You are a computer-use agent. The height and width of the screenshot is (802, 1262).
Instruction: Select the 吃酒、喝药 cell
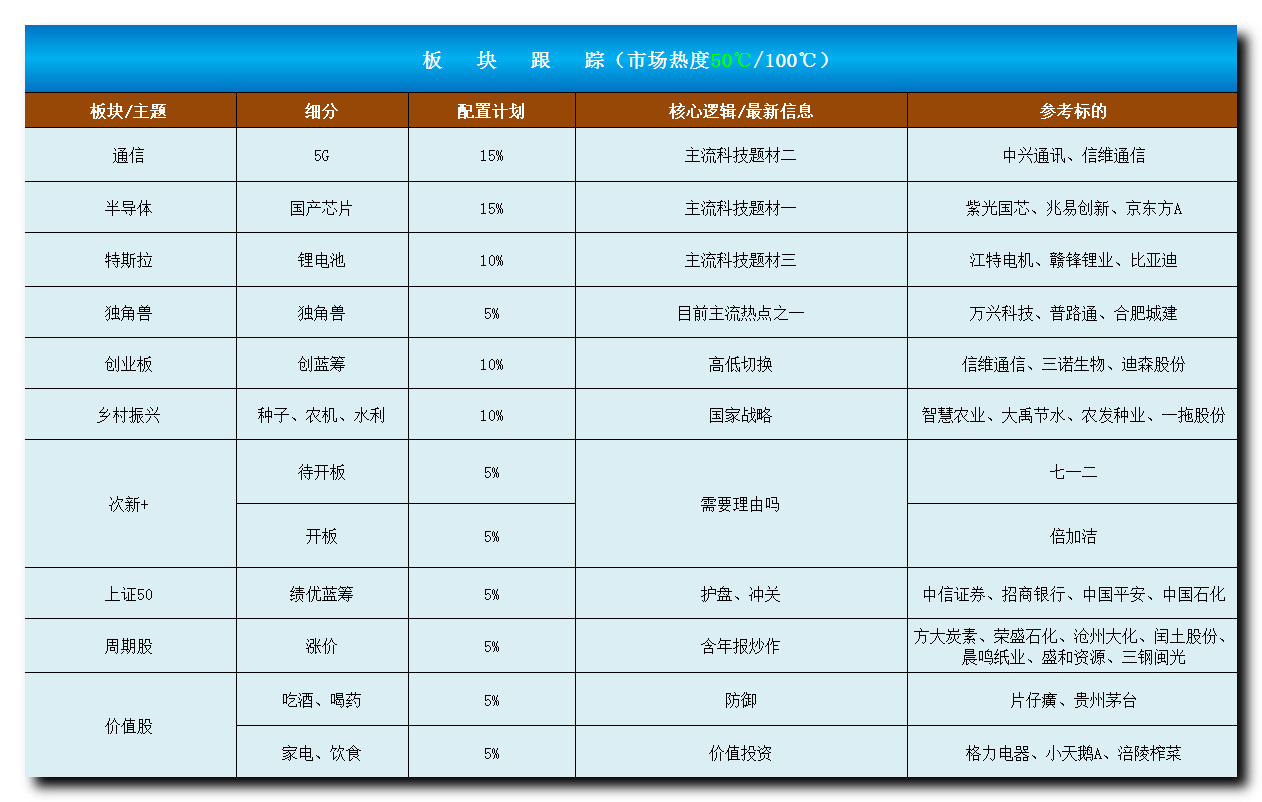click(322, 700)
